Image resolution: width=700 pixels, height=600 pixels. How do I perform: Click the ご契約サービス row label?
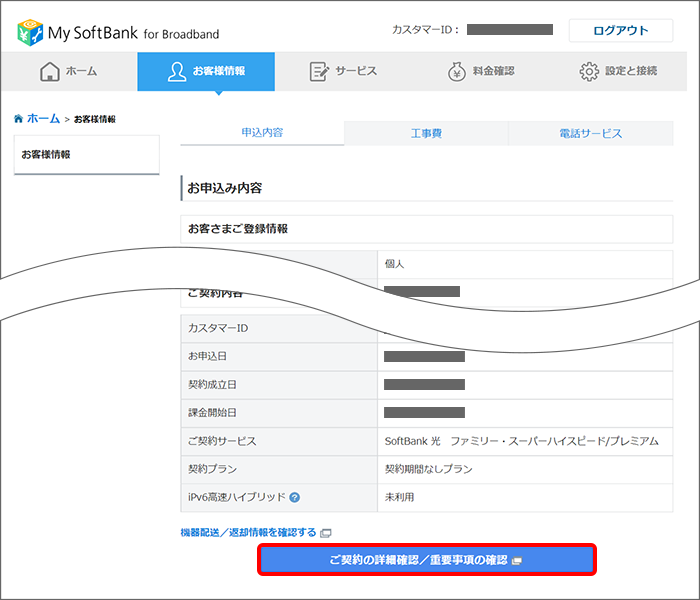coord(222,441)
